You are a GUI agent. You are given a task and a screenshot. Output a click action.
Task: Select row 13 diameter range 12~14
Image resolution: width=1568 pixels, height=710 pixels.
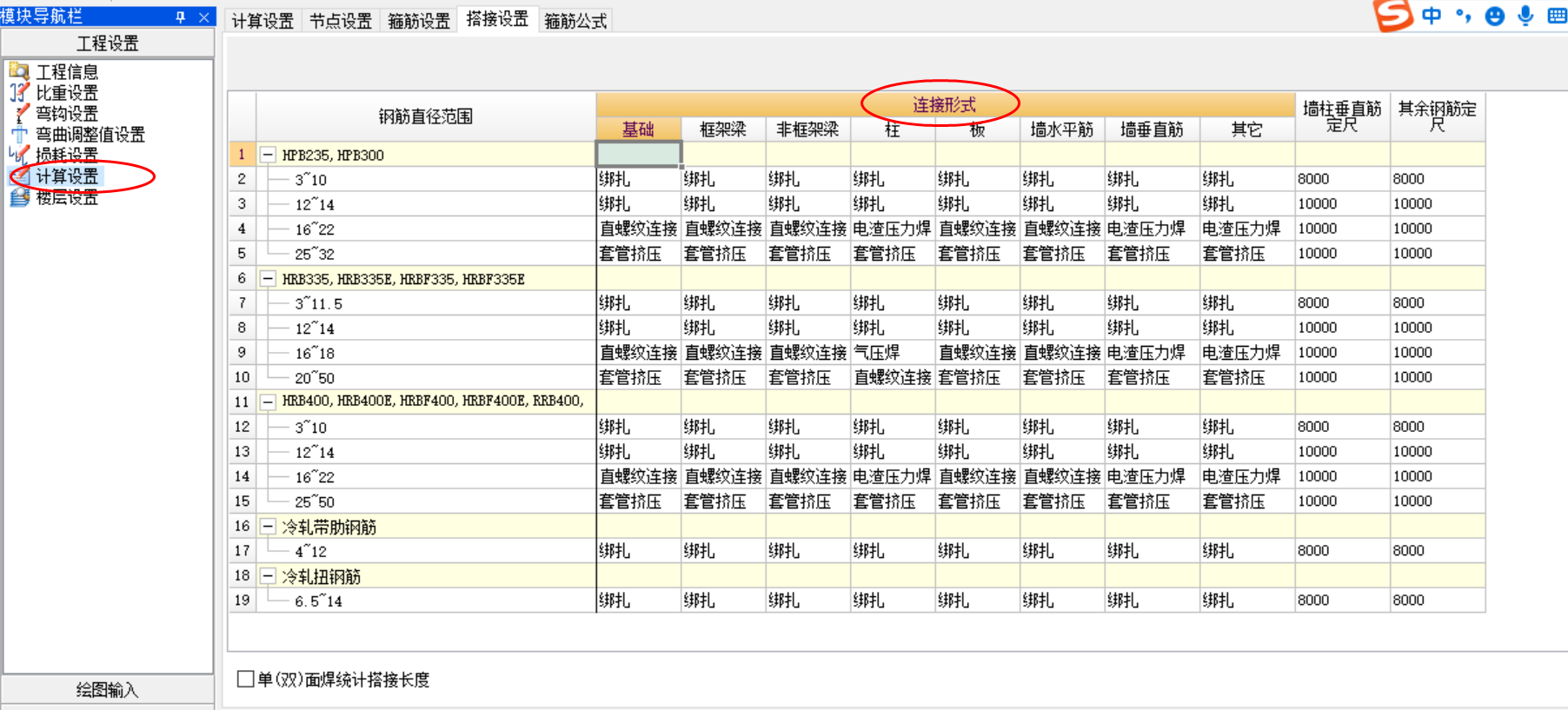[x=315, y=452]
